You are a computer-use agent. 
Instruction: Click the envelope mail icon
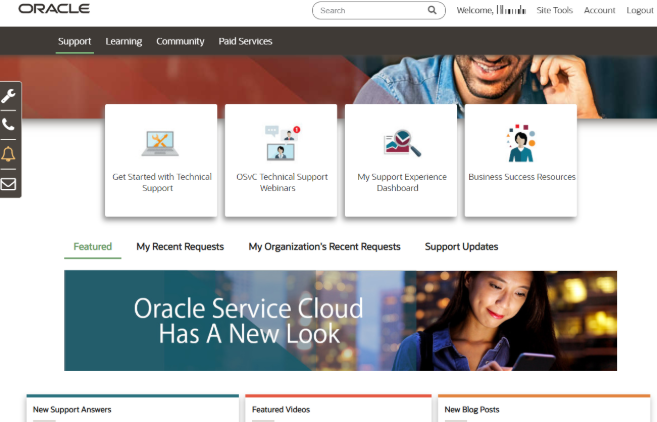tap(8, 184)
